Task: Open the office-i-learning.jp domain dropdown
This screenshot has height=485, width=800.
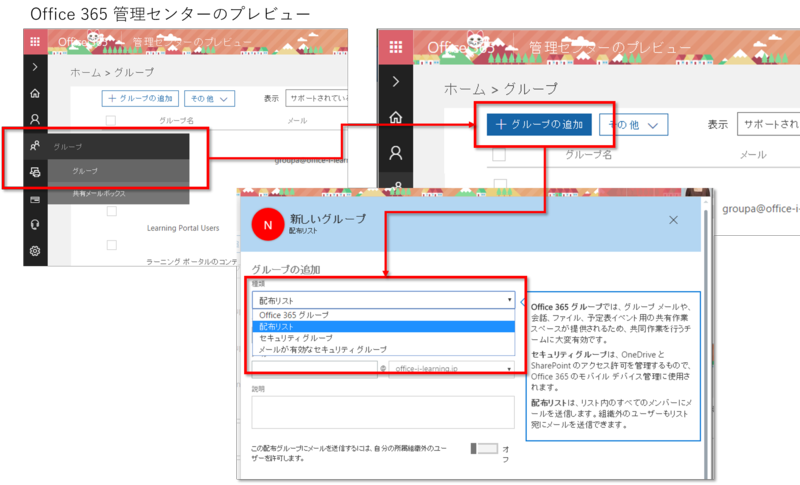Action: [x=452, y=368]
